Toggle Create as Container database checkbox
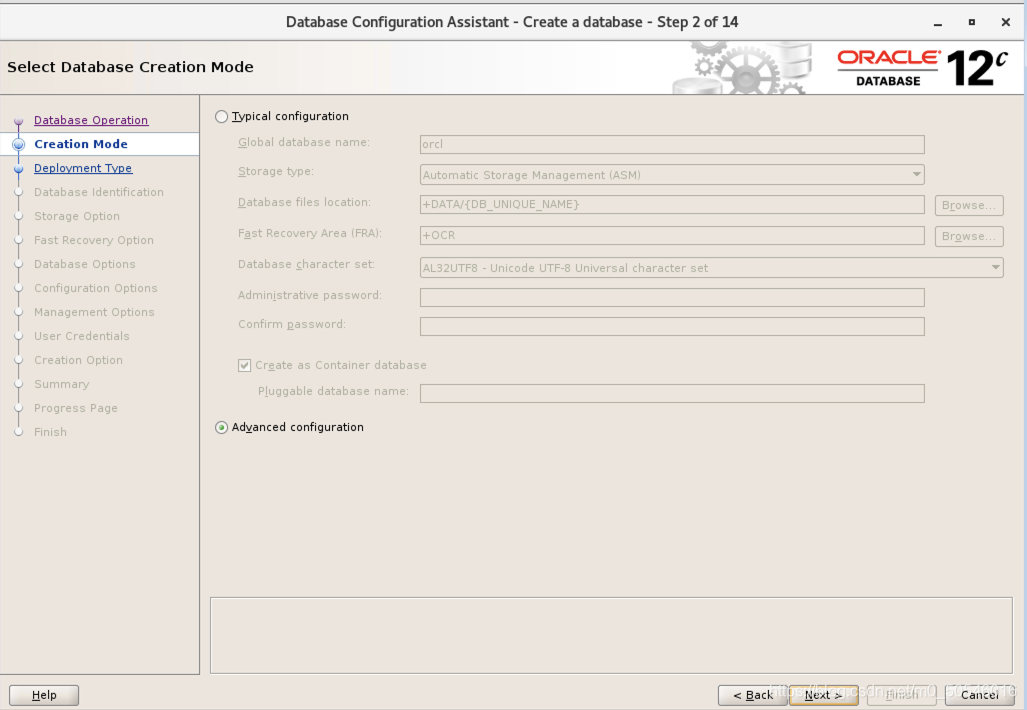The image size is (1027, 710). [244, 365]
